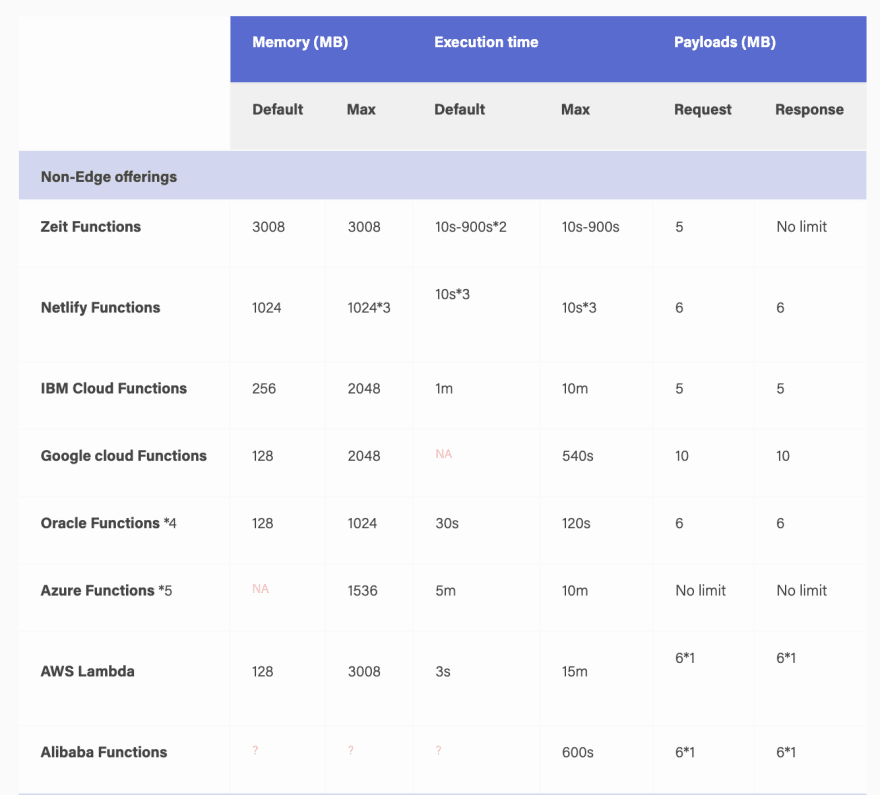Click Azure Functions response 'No limit'
The height and width of the screenshot is (795, 880).
pos(801,590)
